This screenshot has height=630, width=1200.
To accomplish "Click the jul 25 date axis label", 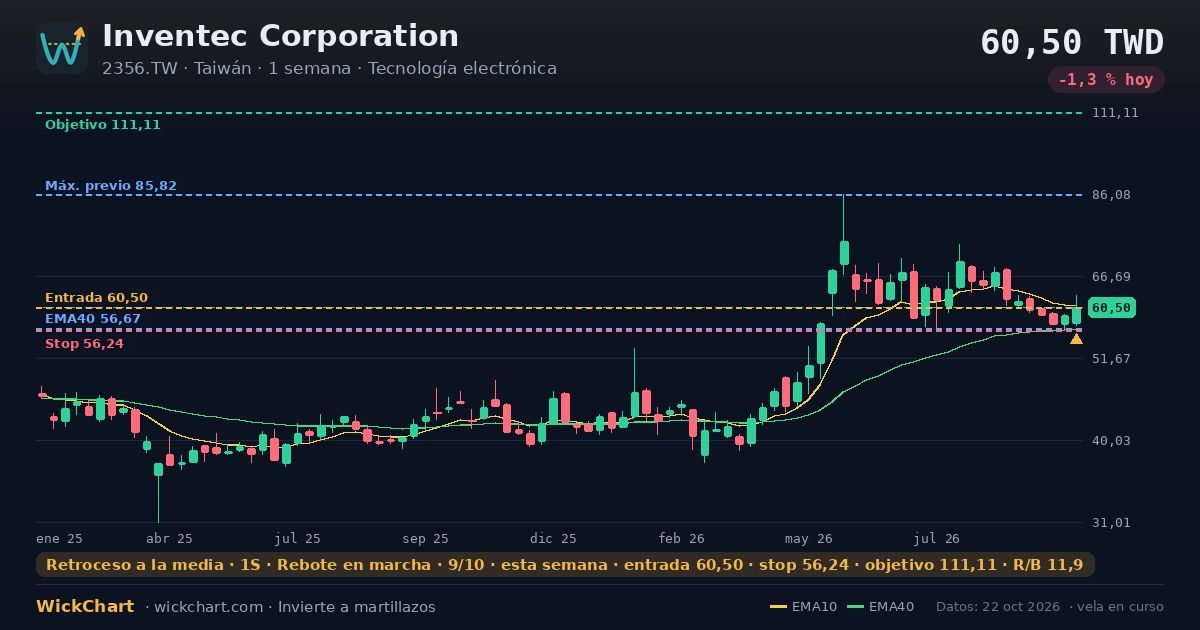I will pyautogui.click(x=298, y=538).
